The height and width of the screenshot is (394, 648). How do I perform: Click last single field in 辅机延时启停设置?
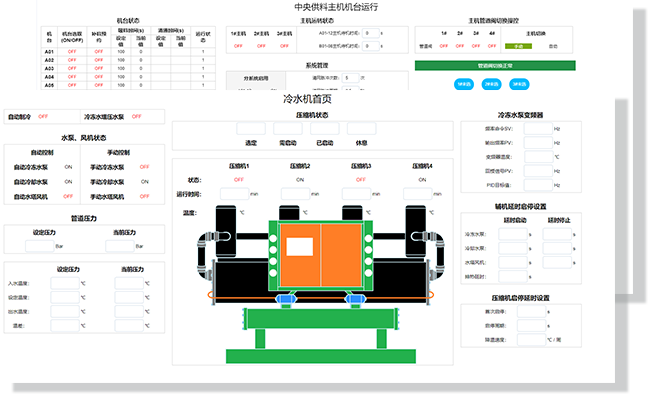point(513,276)
